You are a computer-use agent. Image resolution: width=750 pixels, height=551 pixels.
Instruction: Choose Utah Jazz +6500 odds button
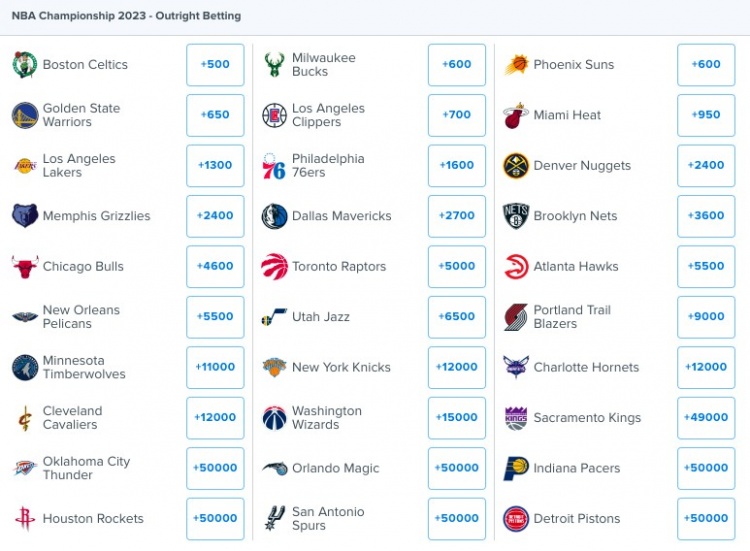pyautogui.click(x=457, y=317)
